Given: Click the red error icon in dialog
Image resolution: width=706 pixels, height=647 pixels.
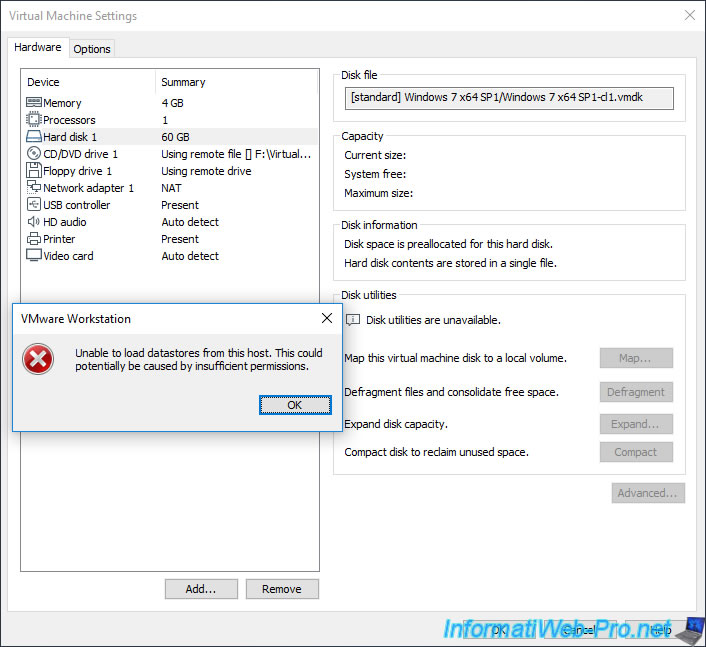Looking at the screenshot, I should pos(38,359).
